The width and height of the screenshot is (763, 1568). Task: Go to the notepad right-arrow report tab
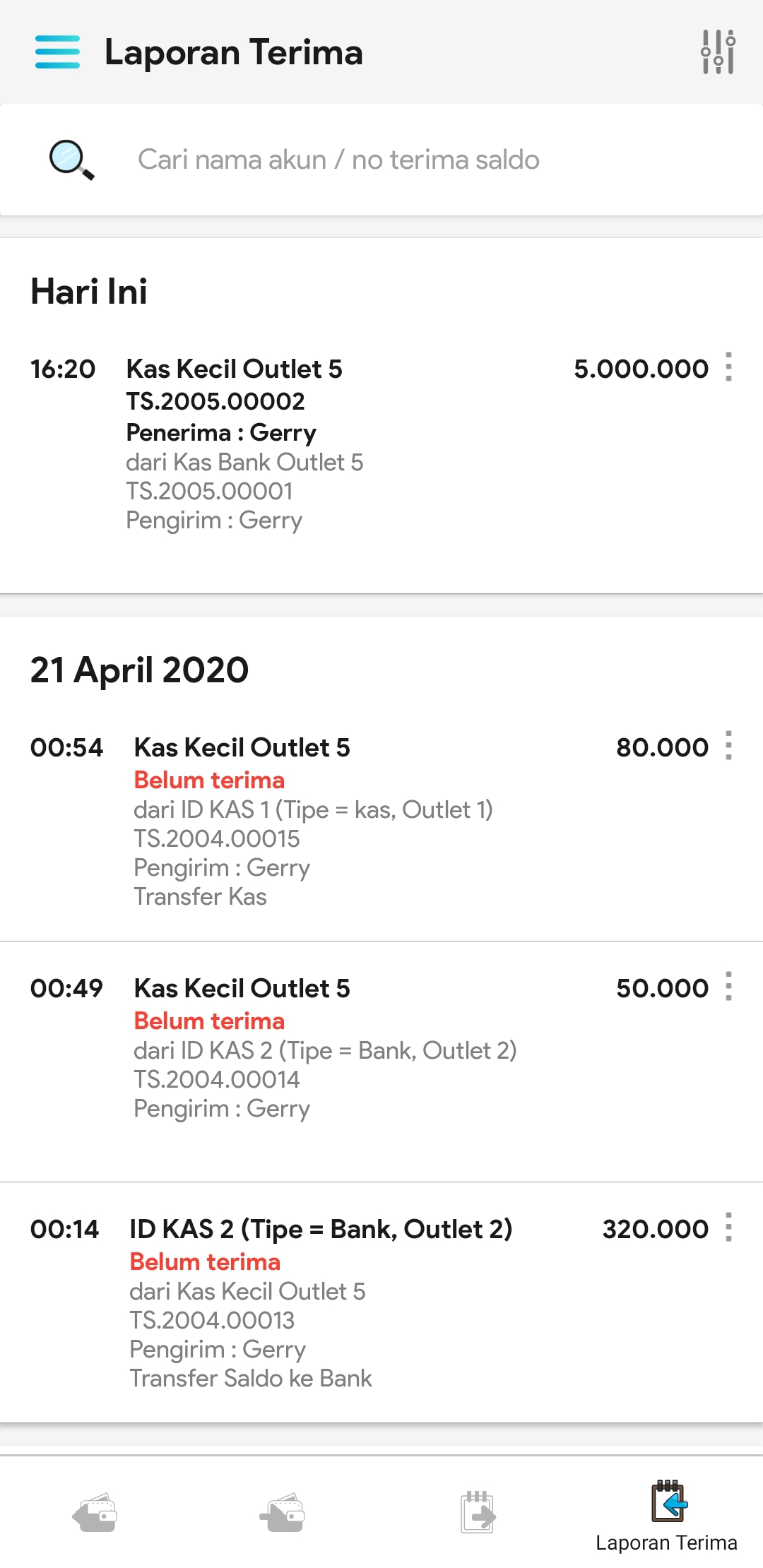[x=478, y=1513]
